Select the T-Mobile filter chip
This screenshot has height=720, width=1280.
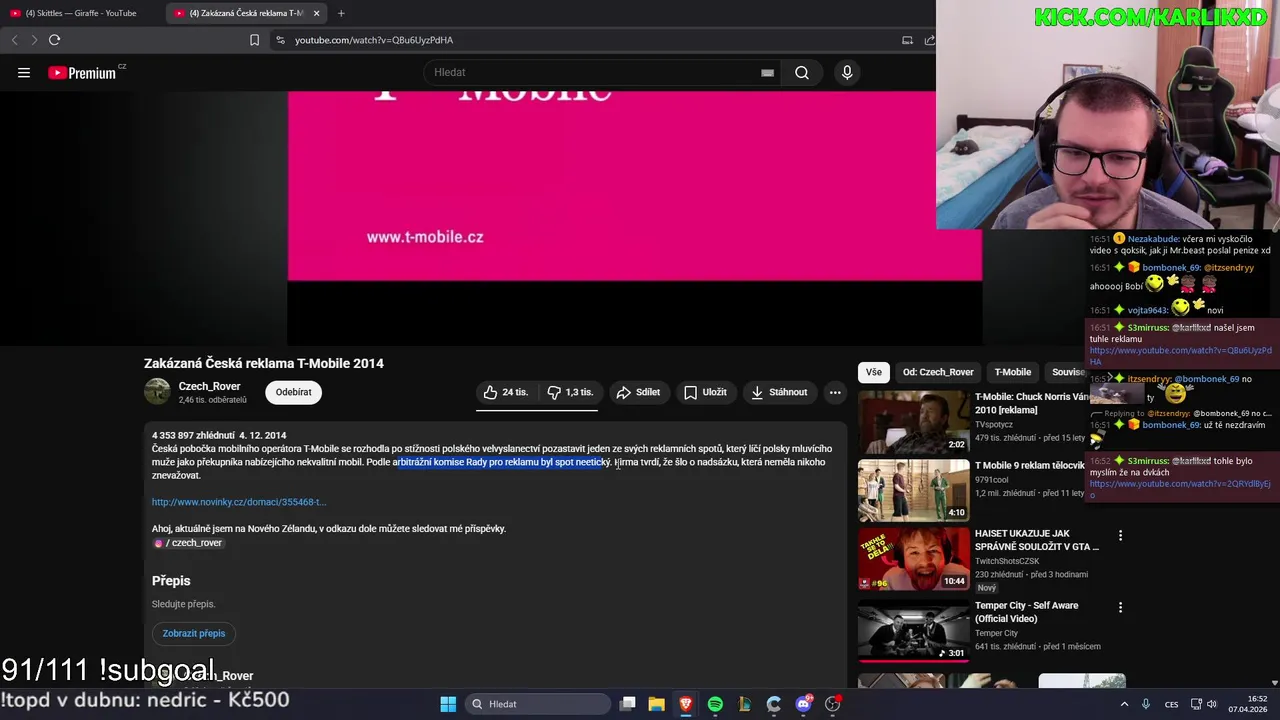1012,372
